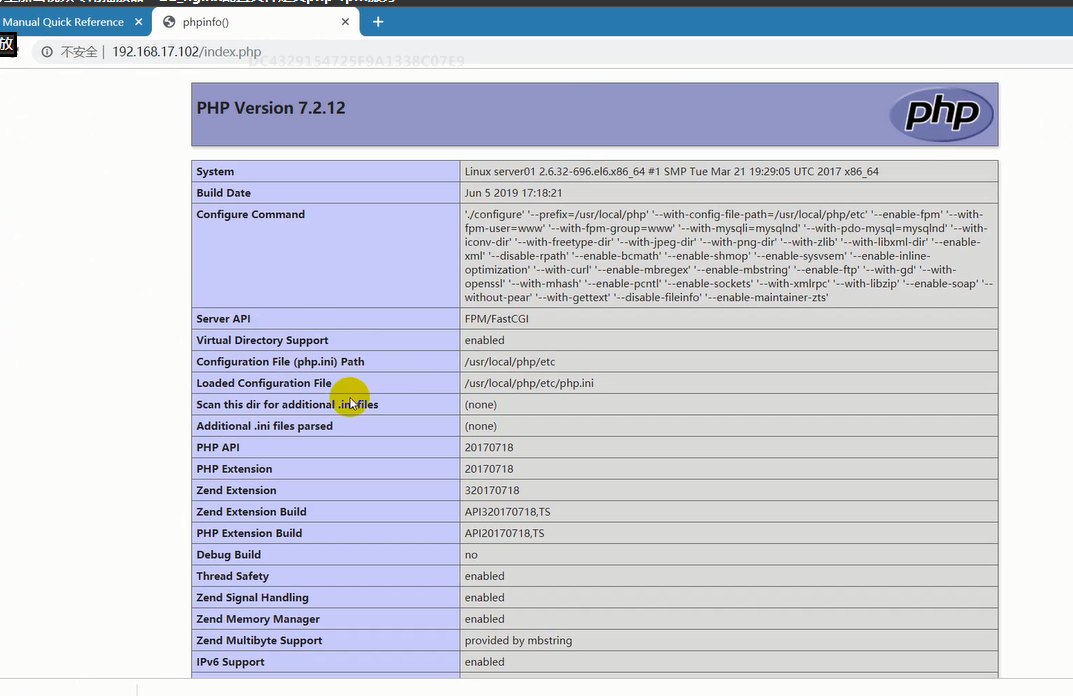The height and width of the screenshot is (696, 1073).
Task: Select the Zend Extension label
Action: [236, 491]
